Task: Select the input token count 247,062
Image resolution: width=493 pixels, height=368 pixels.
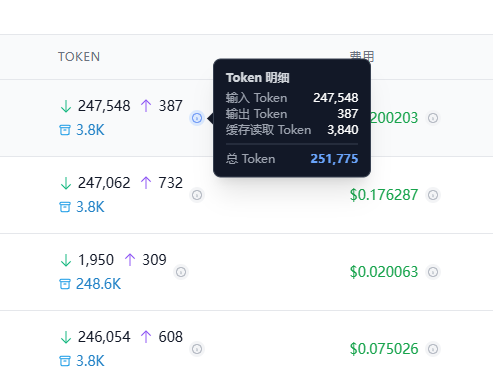Action: click(x=104, y=183)
